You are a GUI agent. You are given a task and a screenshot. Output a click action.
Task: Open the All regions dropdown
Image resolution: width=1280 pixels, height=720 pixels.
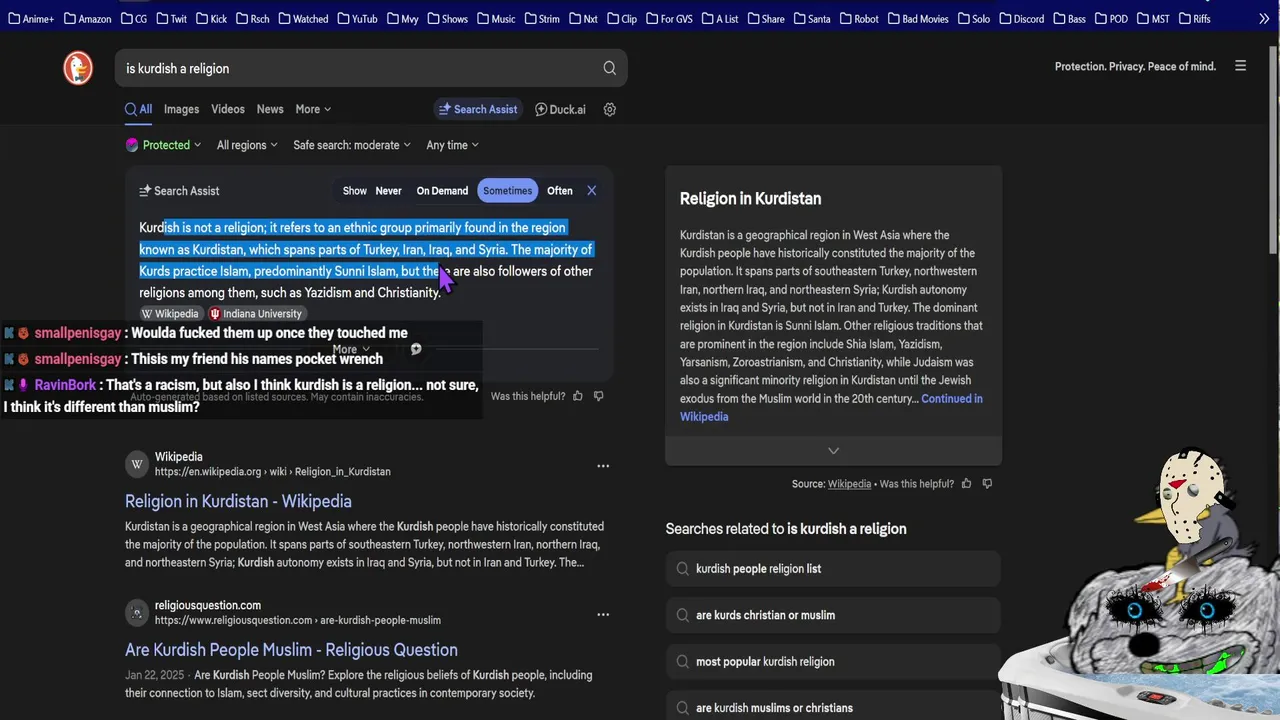point(246,145)
